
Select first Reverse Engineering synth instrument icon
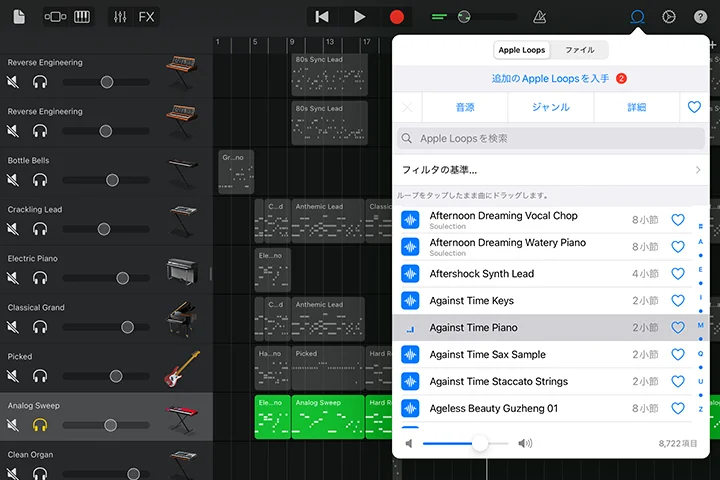pyautogui.click(x=182, y=73)
